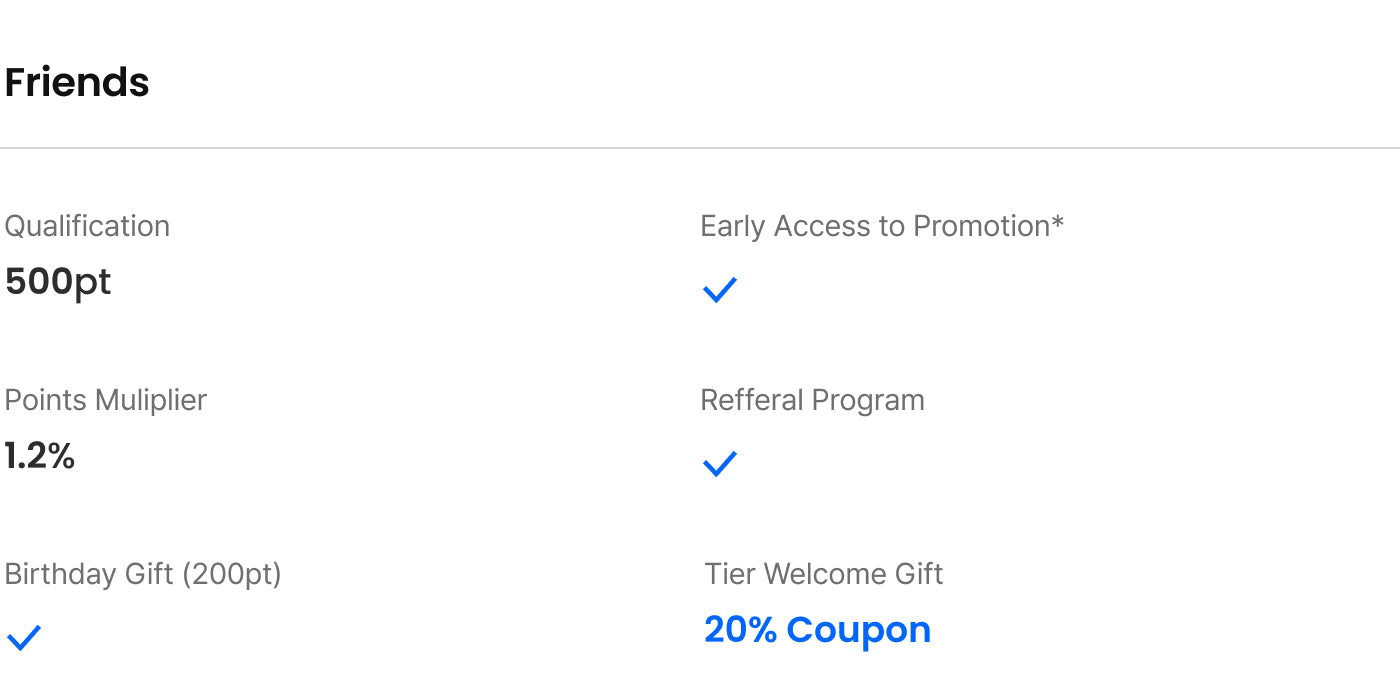Screen dimensions: 1400x700
Task: Click the Early Access to Promotion checkmark
Action: pos(720,290)
